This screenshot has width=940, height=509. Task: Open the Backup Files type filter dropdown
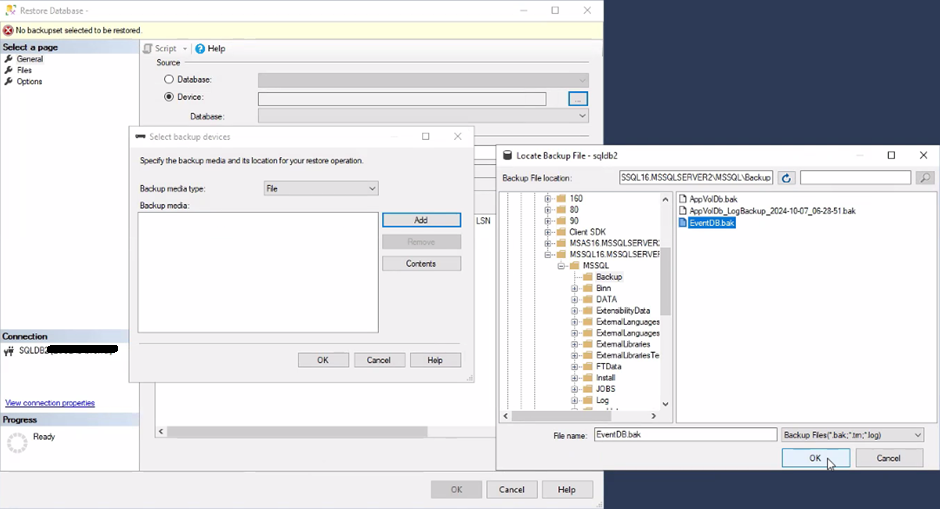[x=852, y=435]
